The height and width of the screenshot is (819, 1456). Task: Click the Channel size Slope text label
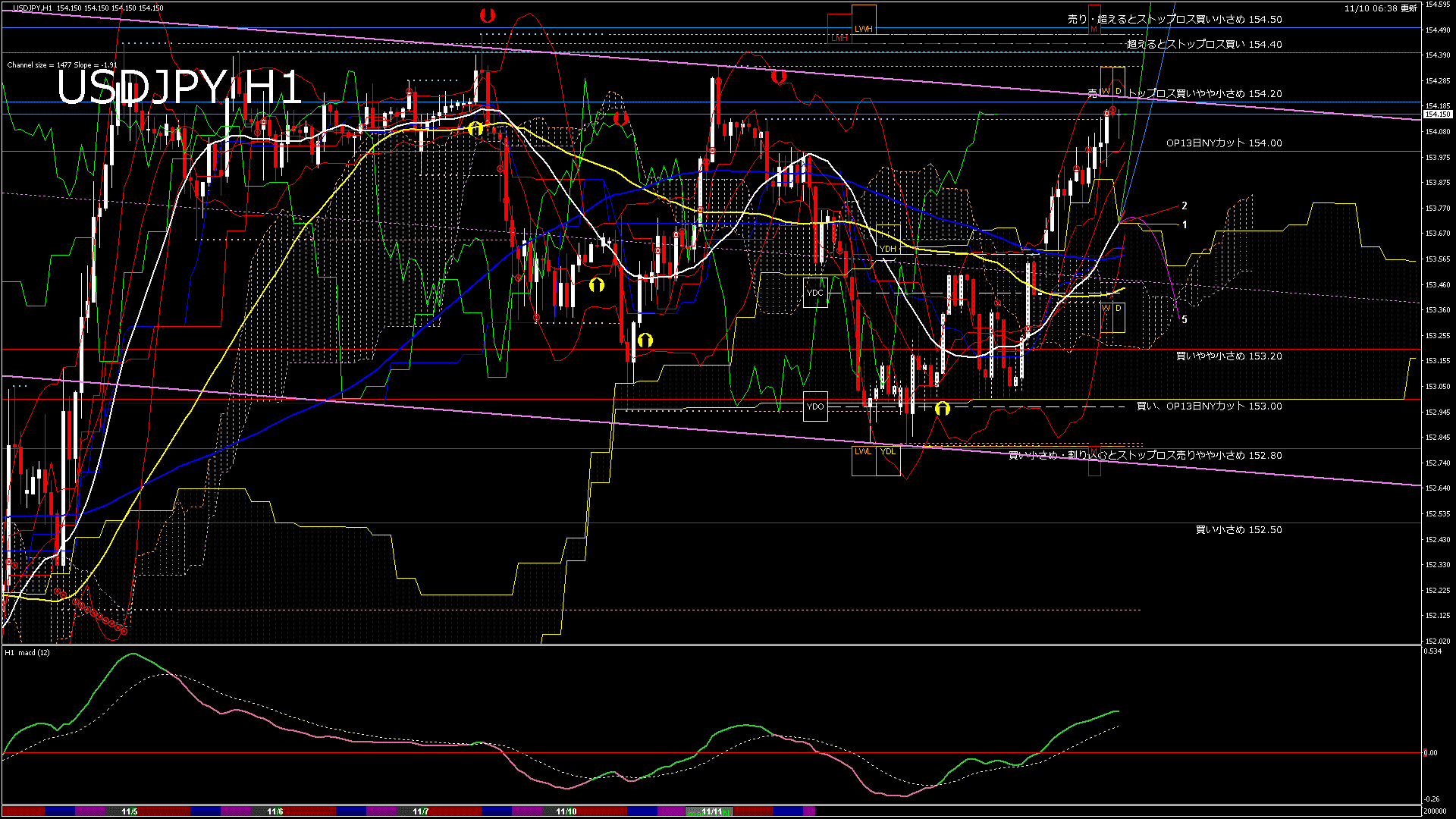click(x=62, y=65)
